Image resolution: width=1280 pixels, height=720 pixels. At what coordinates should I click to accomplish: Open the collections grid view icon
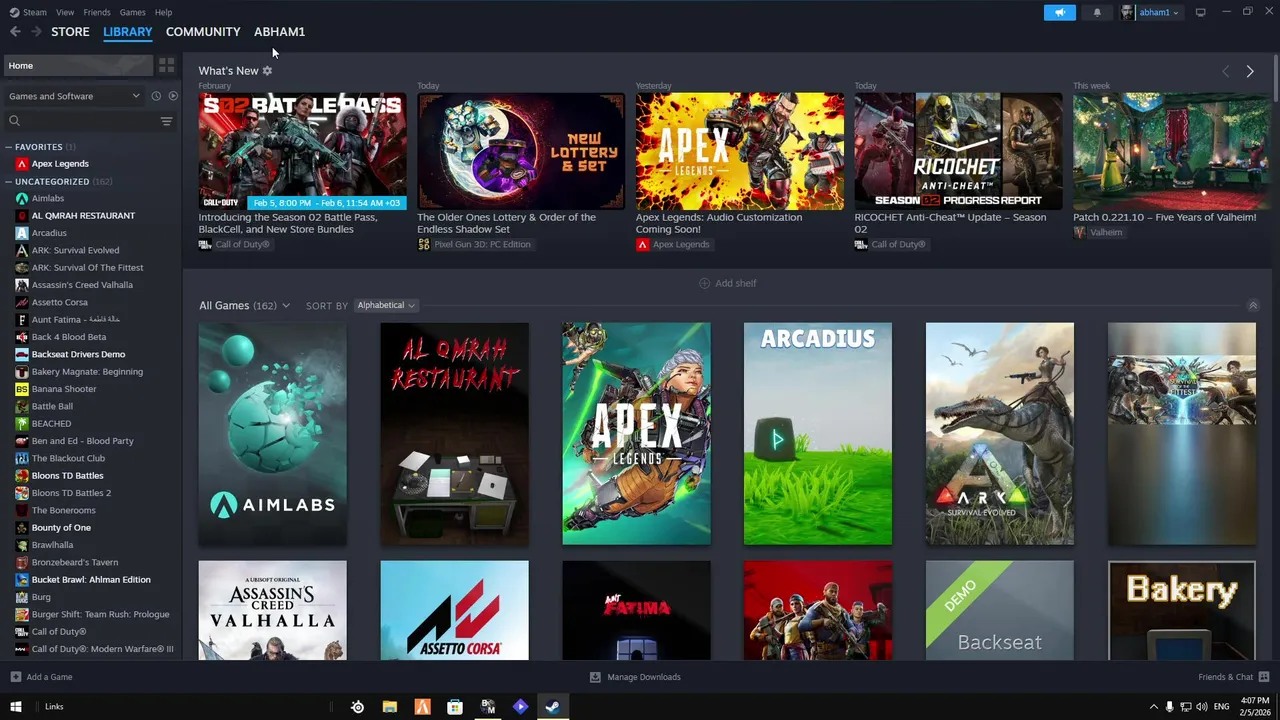click(x=166, y=65)
